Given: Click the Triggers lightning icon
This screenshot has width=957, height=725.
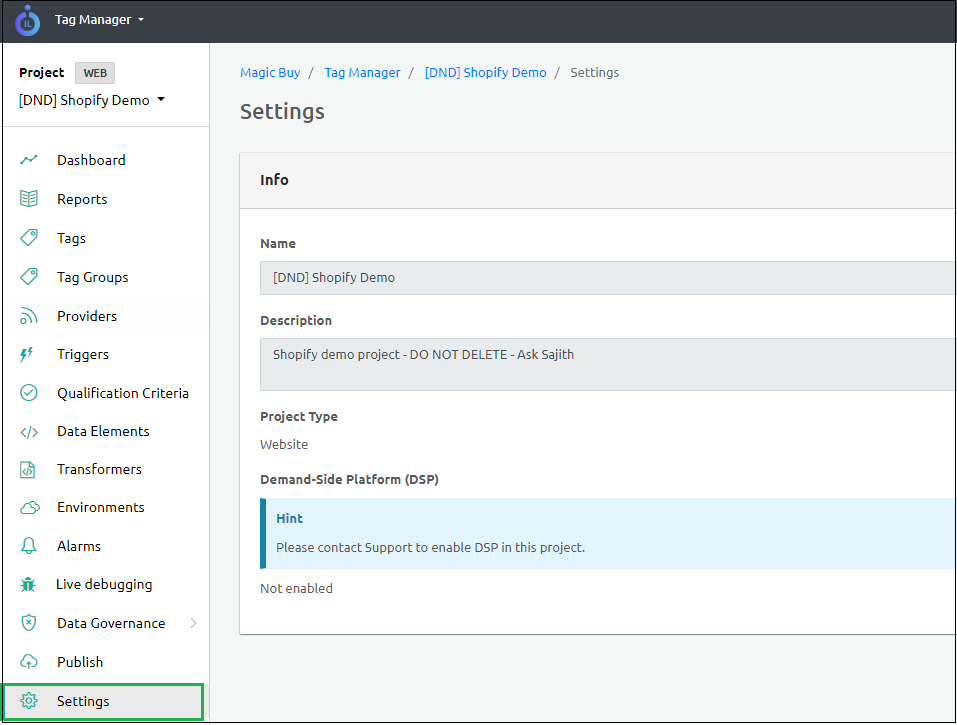Looking at the screenshot, I should tap(28, 355).
